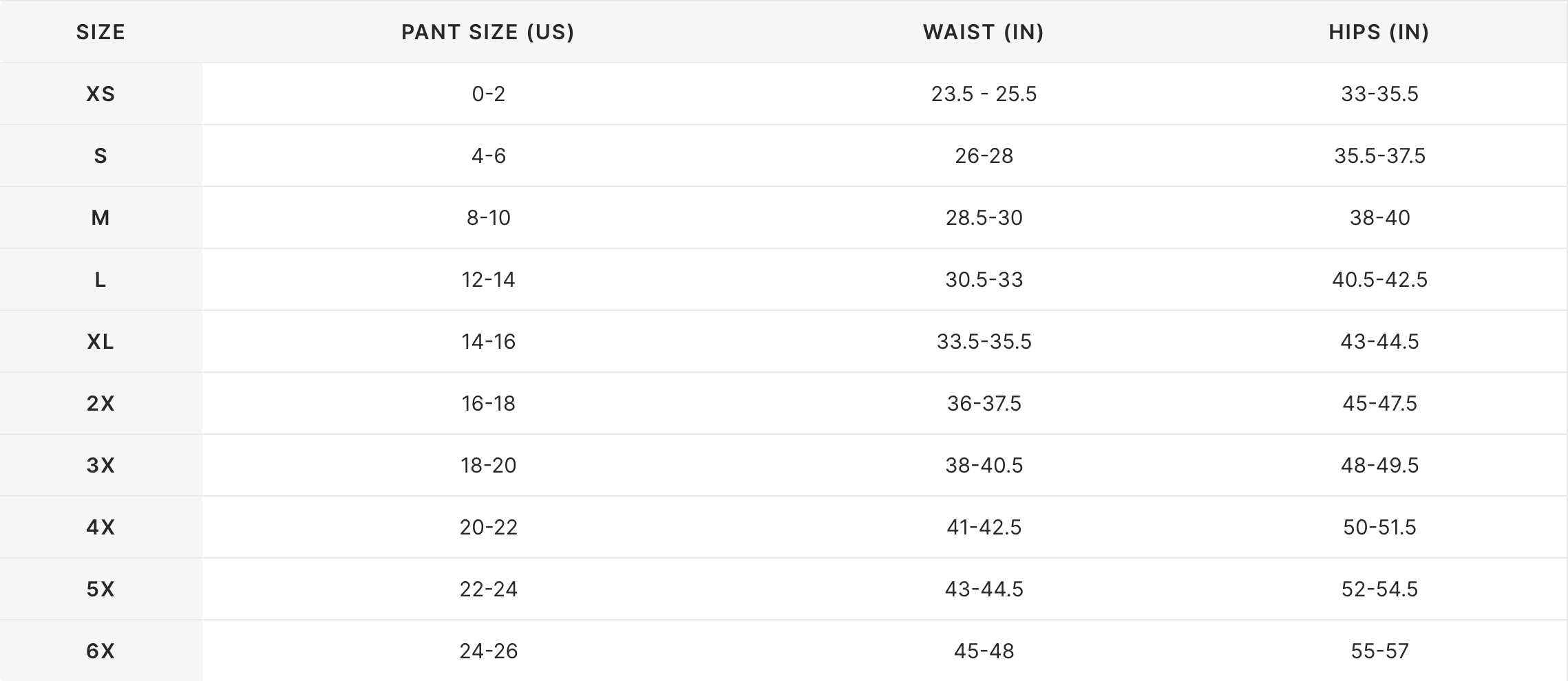Click the 0-2 pant size cell

click(489, 94)
